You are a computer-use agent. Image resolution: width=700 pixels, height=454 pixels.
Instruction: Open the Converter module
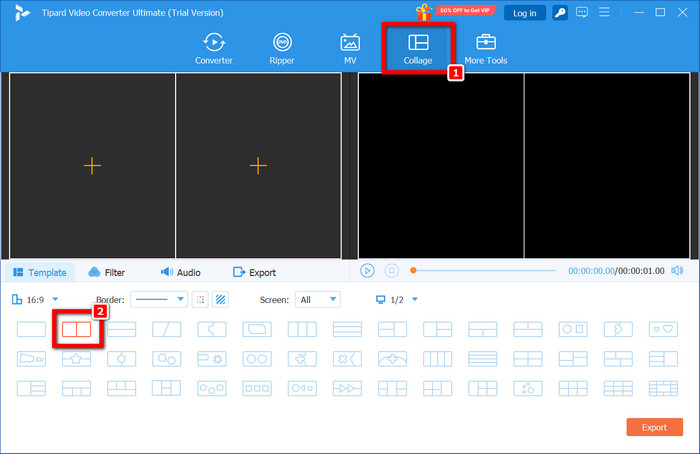[213, 49]
